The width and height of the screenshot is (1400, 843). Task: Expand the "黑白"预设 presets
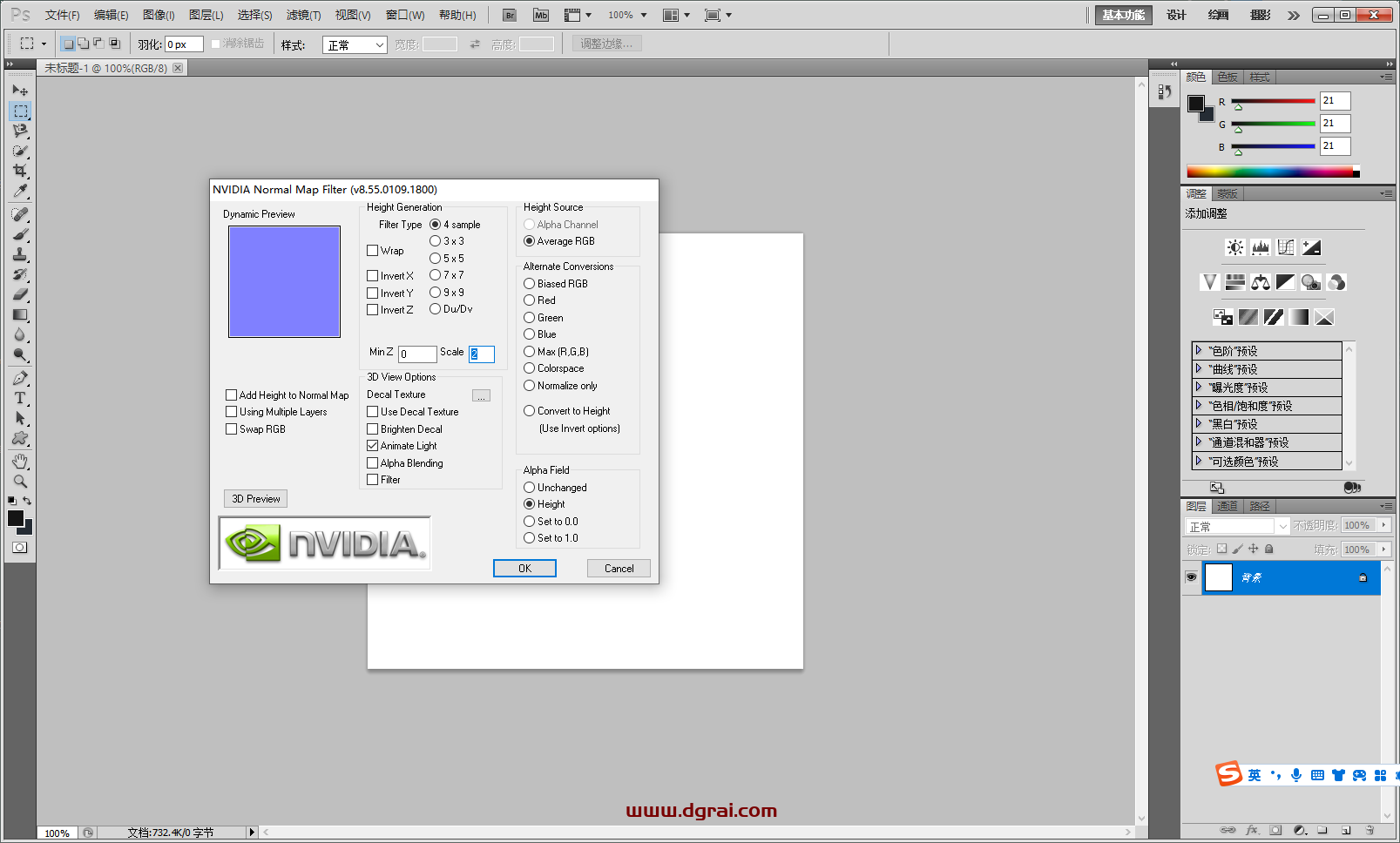[x=1199, y=423]
